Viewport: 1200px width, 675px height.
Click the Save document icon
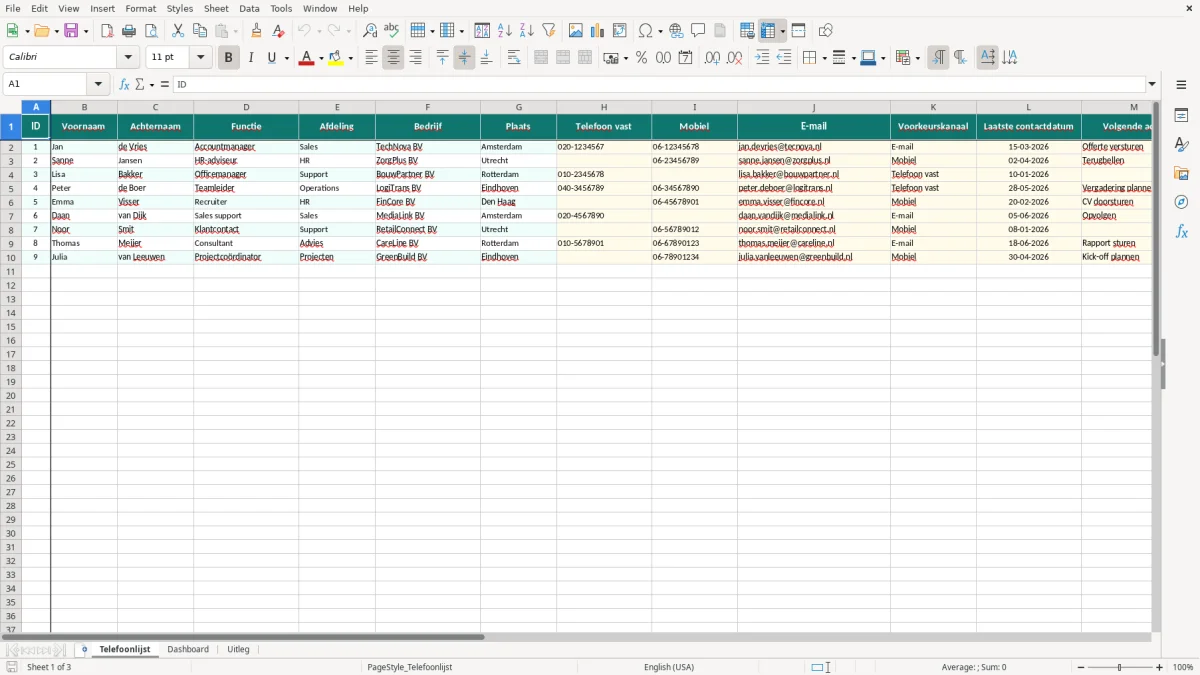click(x=71, y=31)
